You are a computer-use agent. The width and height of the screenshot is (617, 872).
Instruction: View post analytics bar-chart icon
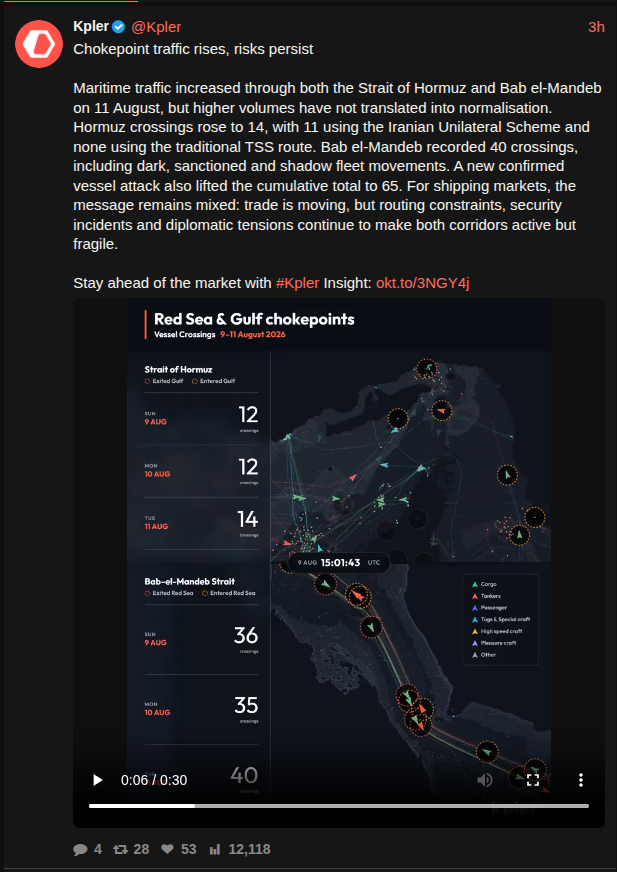coord(215,849)
